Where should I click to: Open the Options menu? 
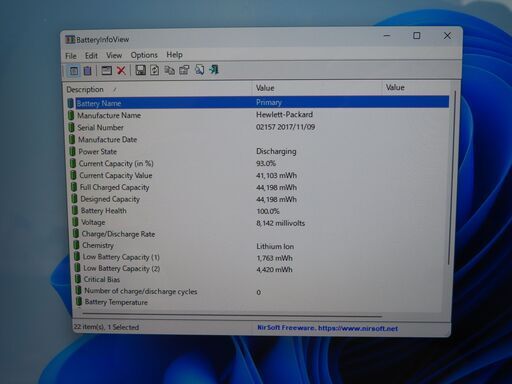coord(144,55)
